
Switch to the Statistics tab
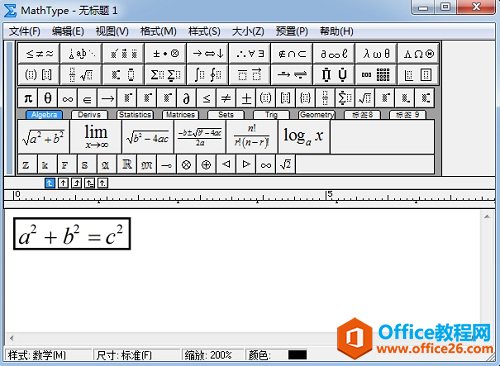click(x=135, y=115)
